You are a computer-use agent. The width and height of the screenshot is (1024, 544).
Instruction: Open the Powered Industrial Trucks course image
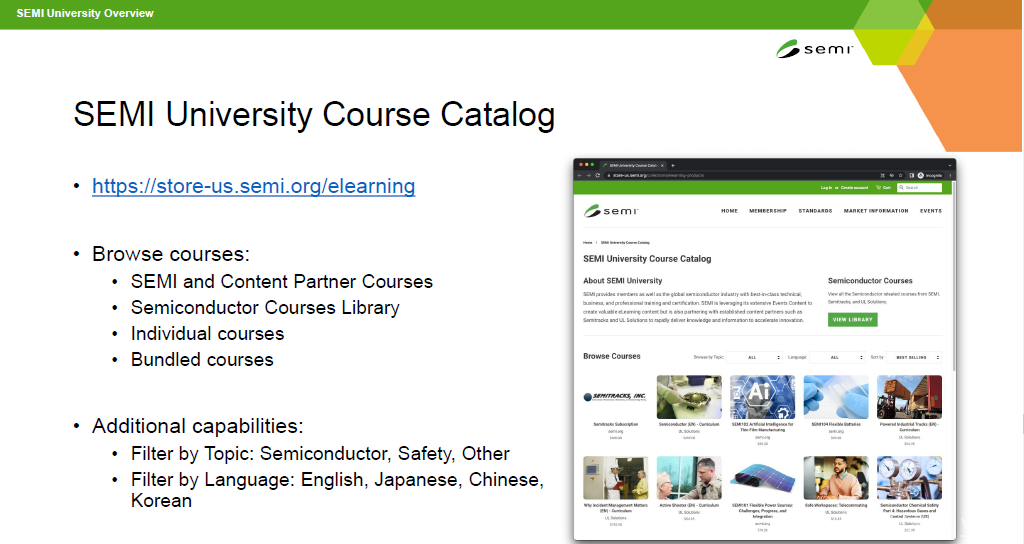(x=909, y=396)
